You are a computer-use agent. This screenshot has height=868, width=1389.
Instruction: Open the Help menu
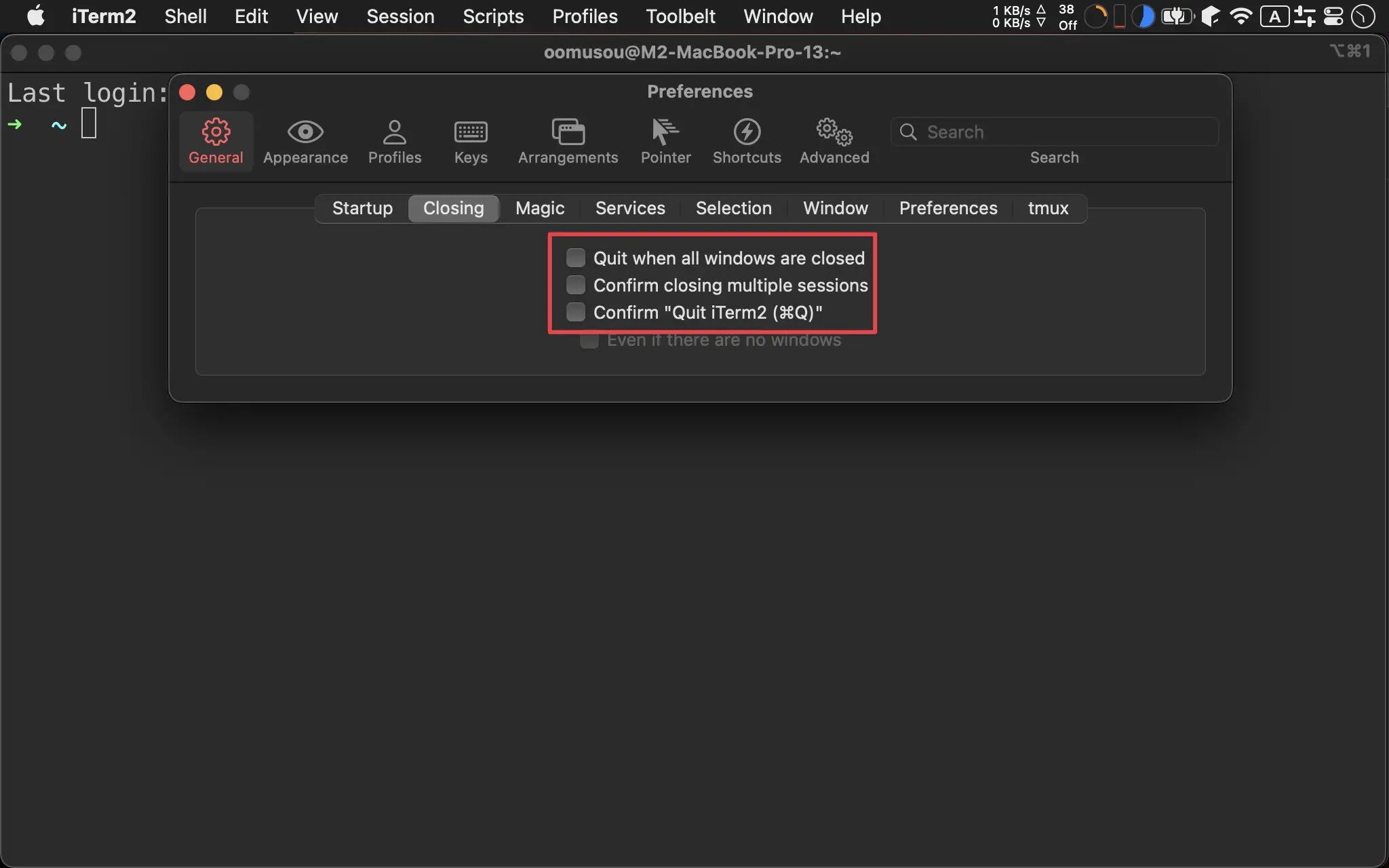coord(861,16)
